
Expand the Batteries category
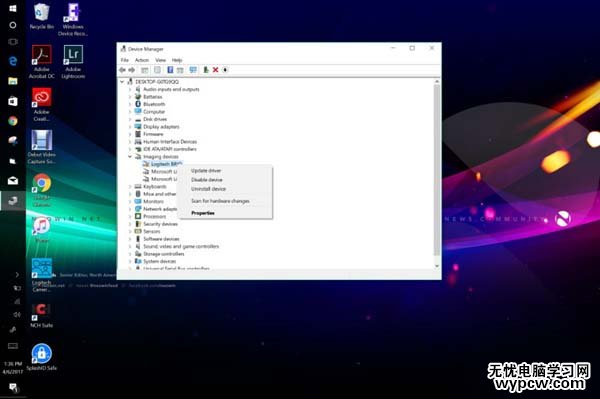click(x=130, y=97)
